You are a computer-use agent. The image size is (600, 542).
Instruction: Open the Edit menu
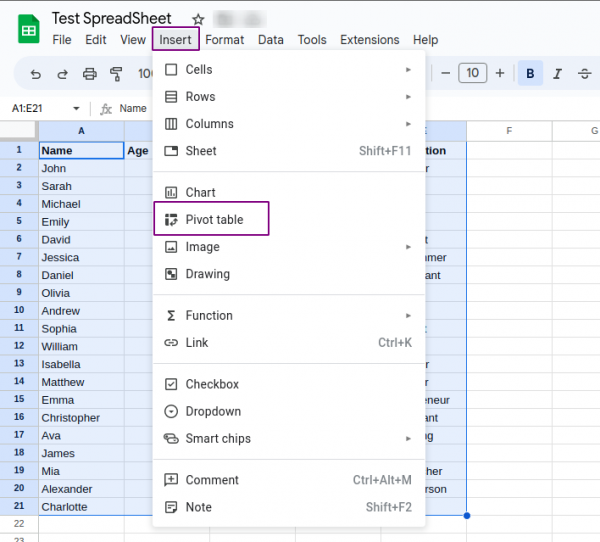click(x=95, y=40)
